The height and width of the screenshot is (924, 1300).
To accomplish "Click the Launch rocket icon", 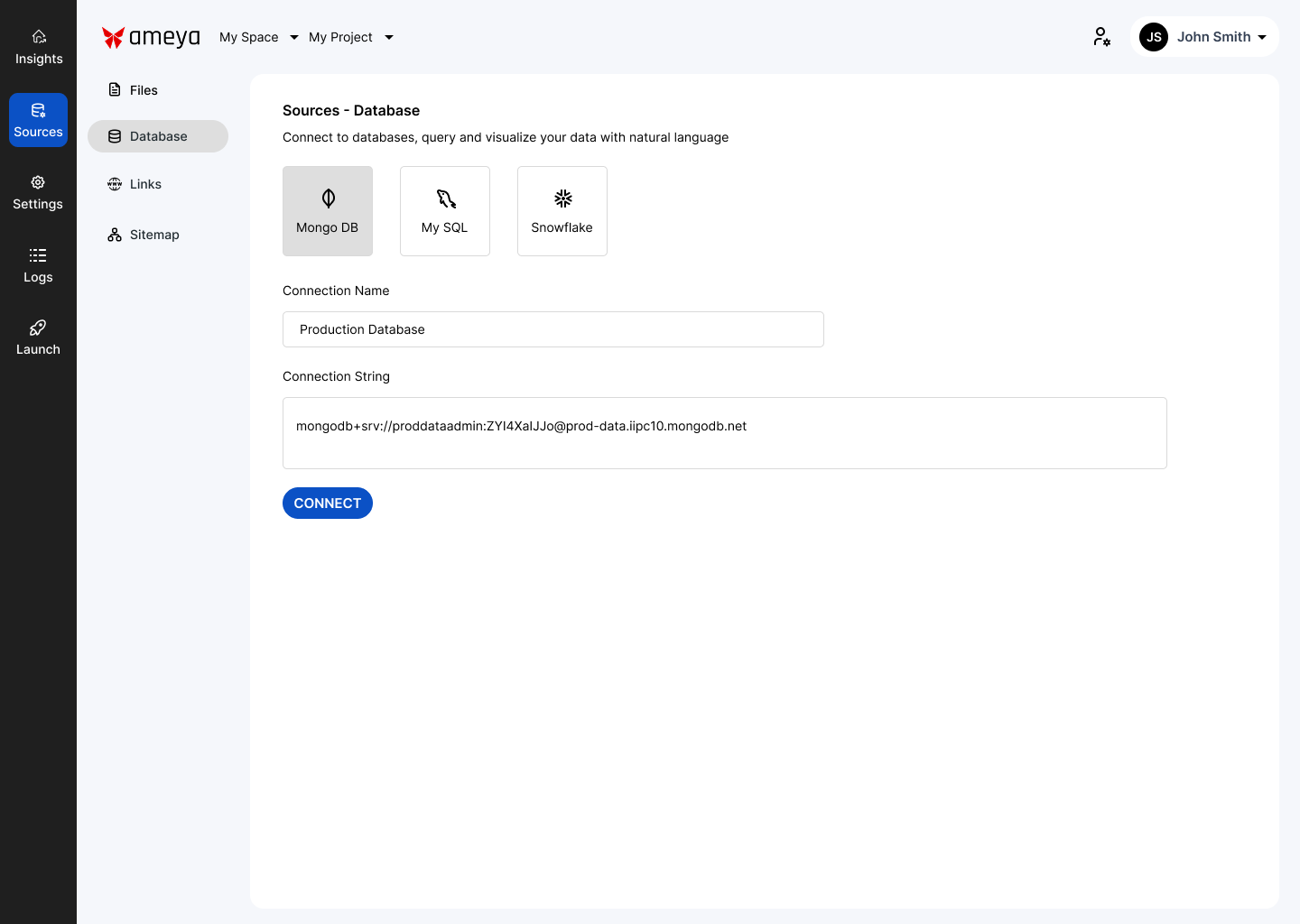I will [x=38, y=328].
